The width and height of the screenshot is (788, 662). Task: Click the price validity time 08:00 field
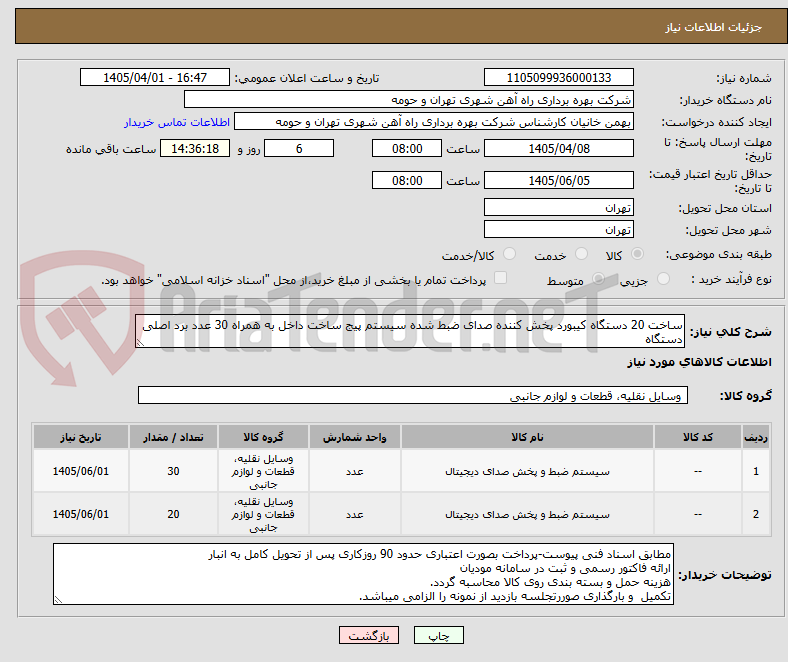coord(407,180)
